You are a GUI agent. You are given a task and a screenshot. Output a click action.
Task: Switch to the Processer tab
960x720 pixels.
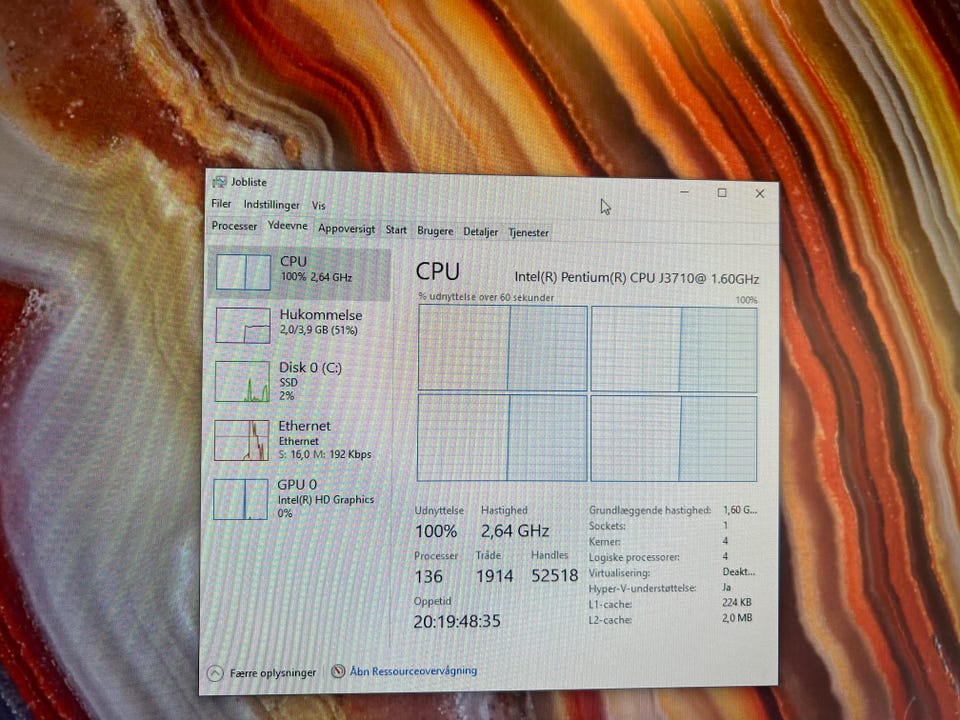[x=234, y=226]
